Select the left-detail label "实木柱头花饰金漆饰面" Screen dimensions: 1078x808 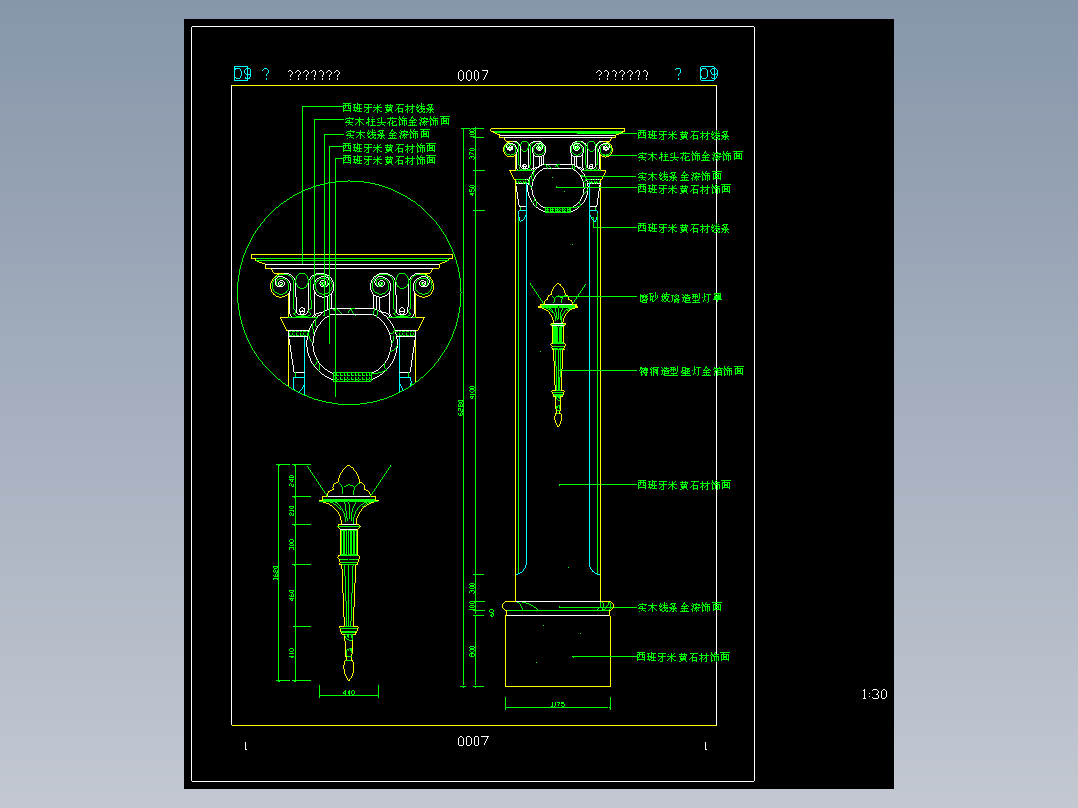click(x=397, y=121)
